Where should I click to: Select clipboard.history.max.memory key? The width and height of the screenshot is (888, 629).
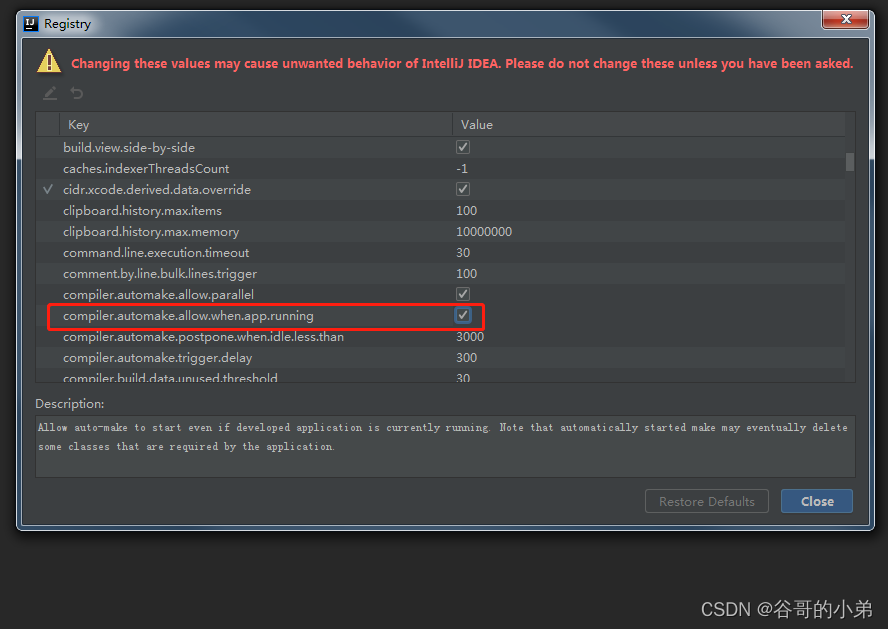[x=151, y=232]
